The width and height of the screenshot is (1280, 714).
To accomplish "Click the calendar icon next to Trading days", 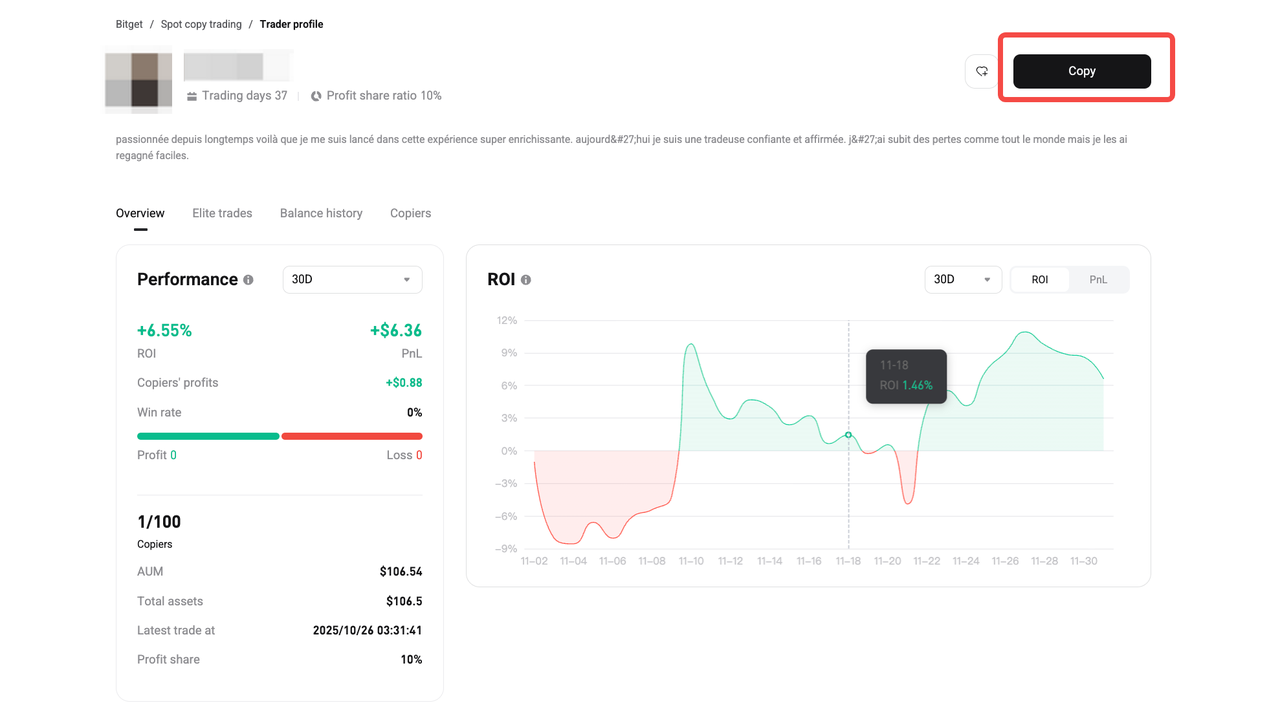I will click(190, 95).
